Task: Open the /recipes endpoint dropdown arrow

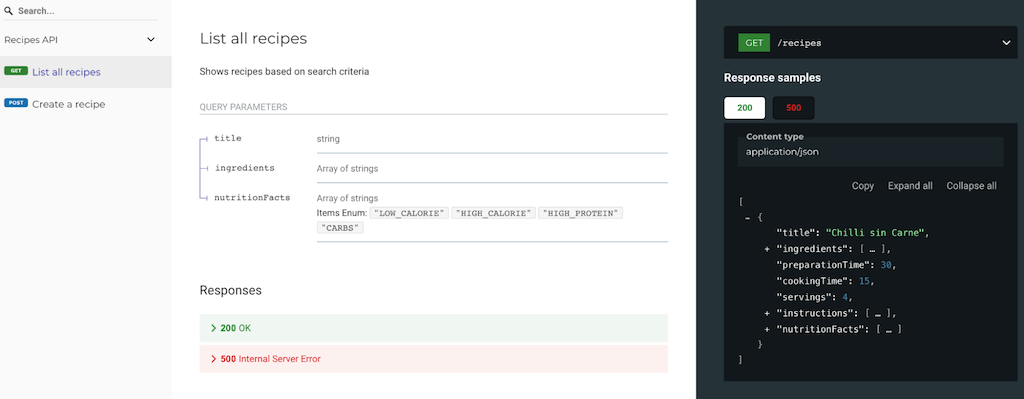Action: (1006, 43)
